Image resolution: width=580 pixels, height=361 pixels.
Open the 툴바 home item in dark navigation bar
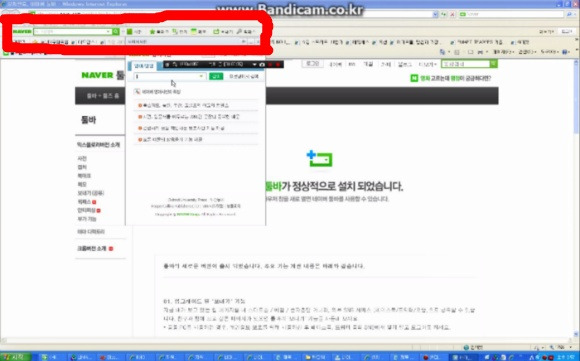pyautogui.click(x=103, y=96)
